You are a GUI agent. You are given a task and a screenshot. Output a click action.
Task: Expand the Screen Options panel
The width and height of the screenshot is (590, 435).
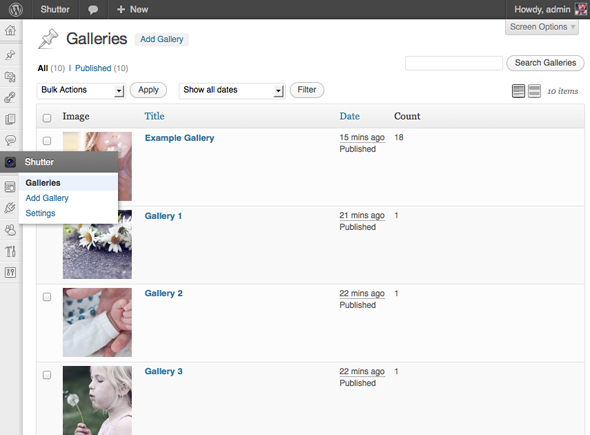click(x=542, y=27)
